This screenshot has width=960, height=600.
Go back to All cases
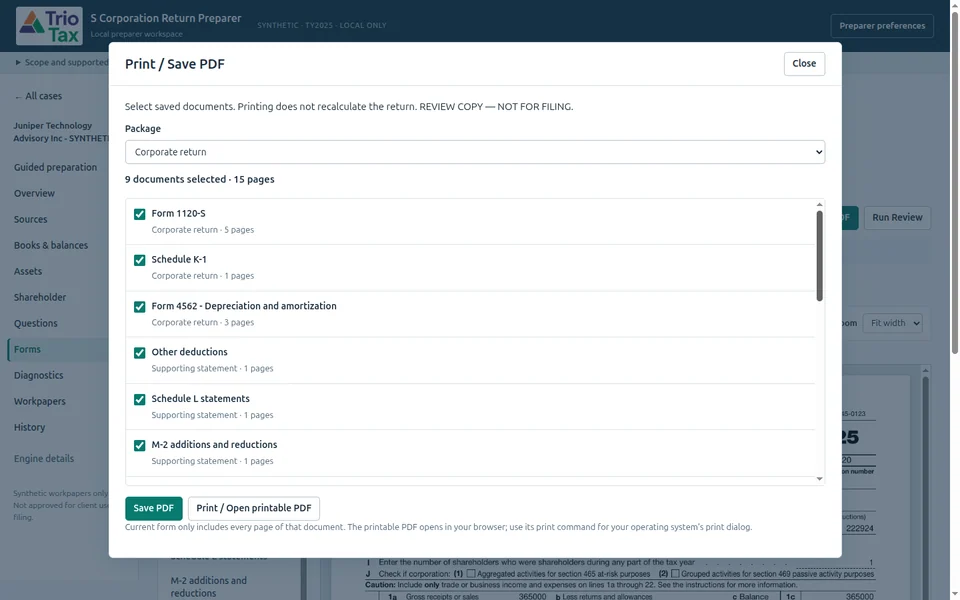click(38, 96)
